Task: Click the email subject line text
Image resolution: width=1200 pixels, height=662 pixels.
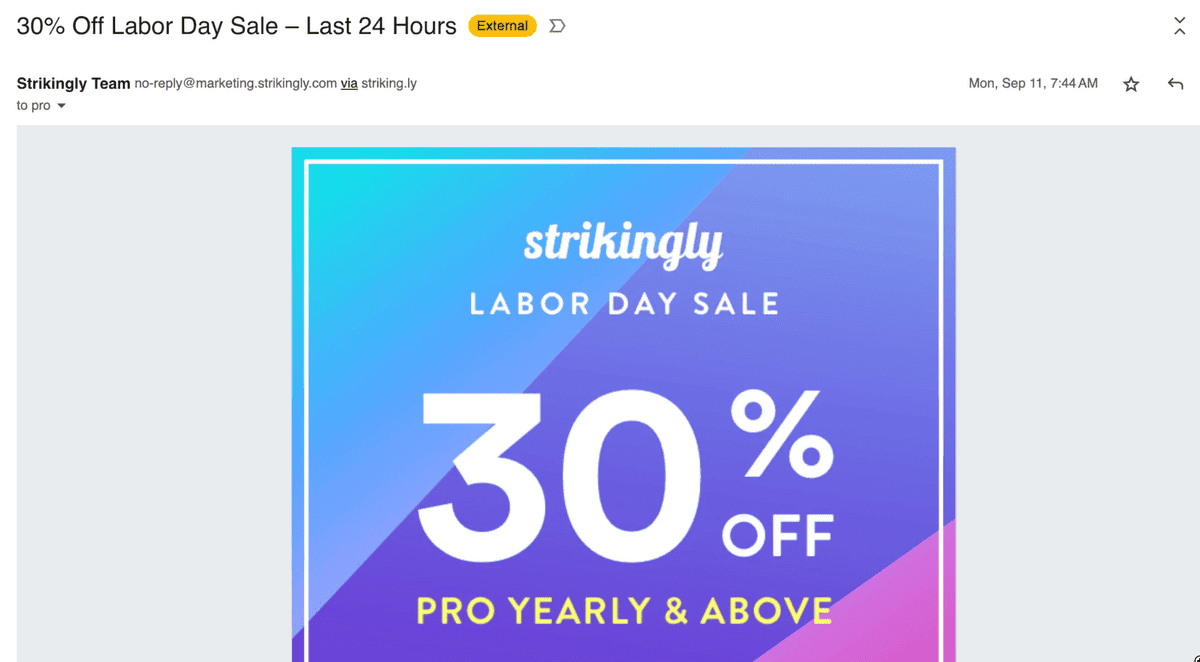Action: 236,26
